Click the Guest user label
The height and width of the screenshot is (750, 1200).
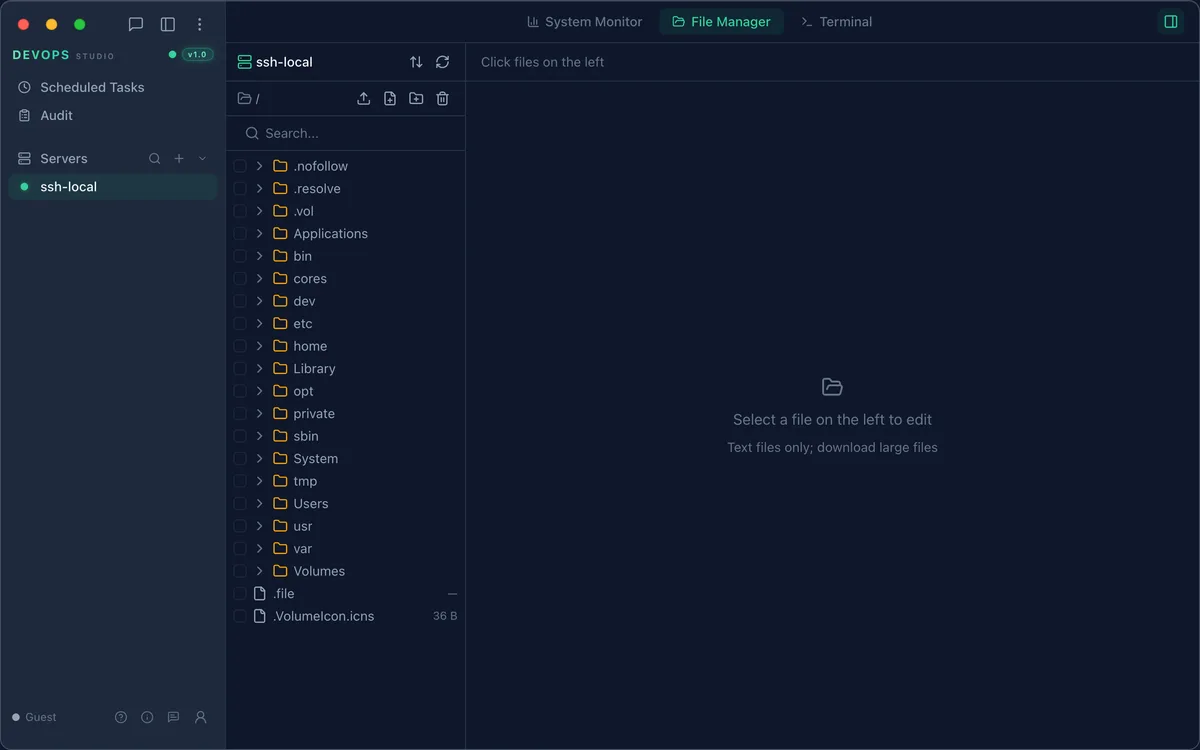click(x=41, y=717)
